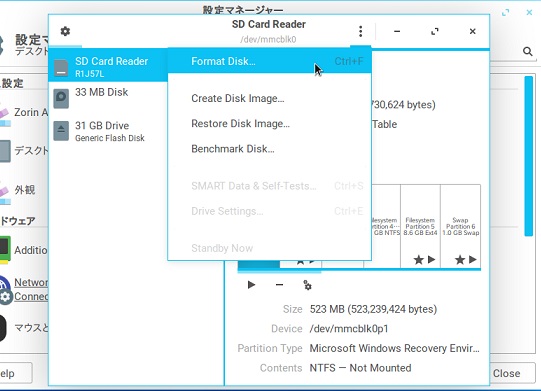Select Swap Partition 6 1.0 GB block
This screenshot has width=541, height=391.
pyautogui.click(x=461, y=226)
